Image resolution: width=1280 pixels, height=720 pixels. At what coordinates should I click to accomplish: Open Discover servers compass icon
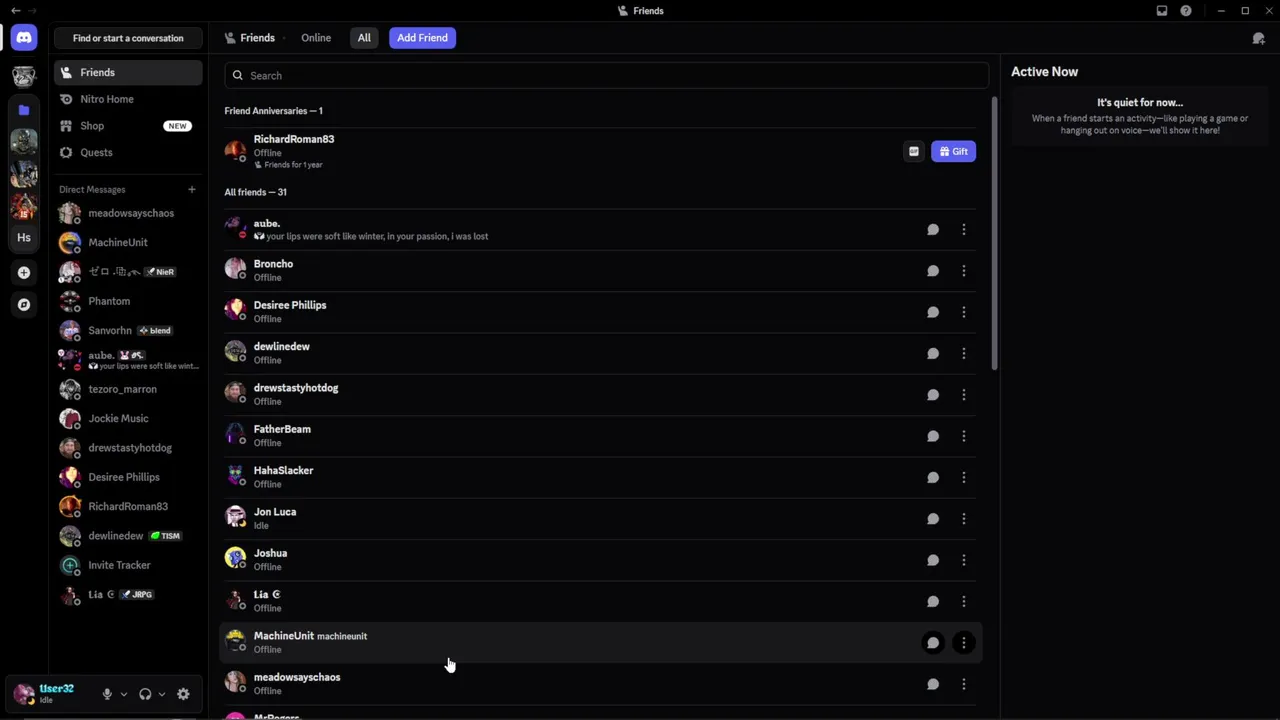[24, 304]
